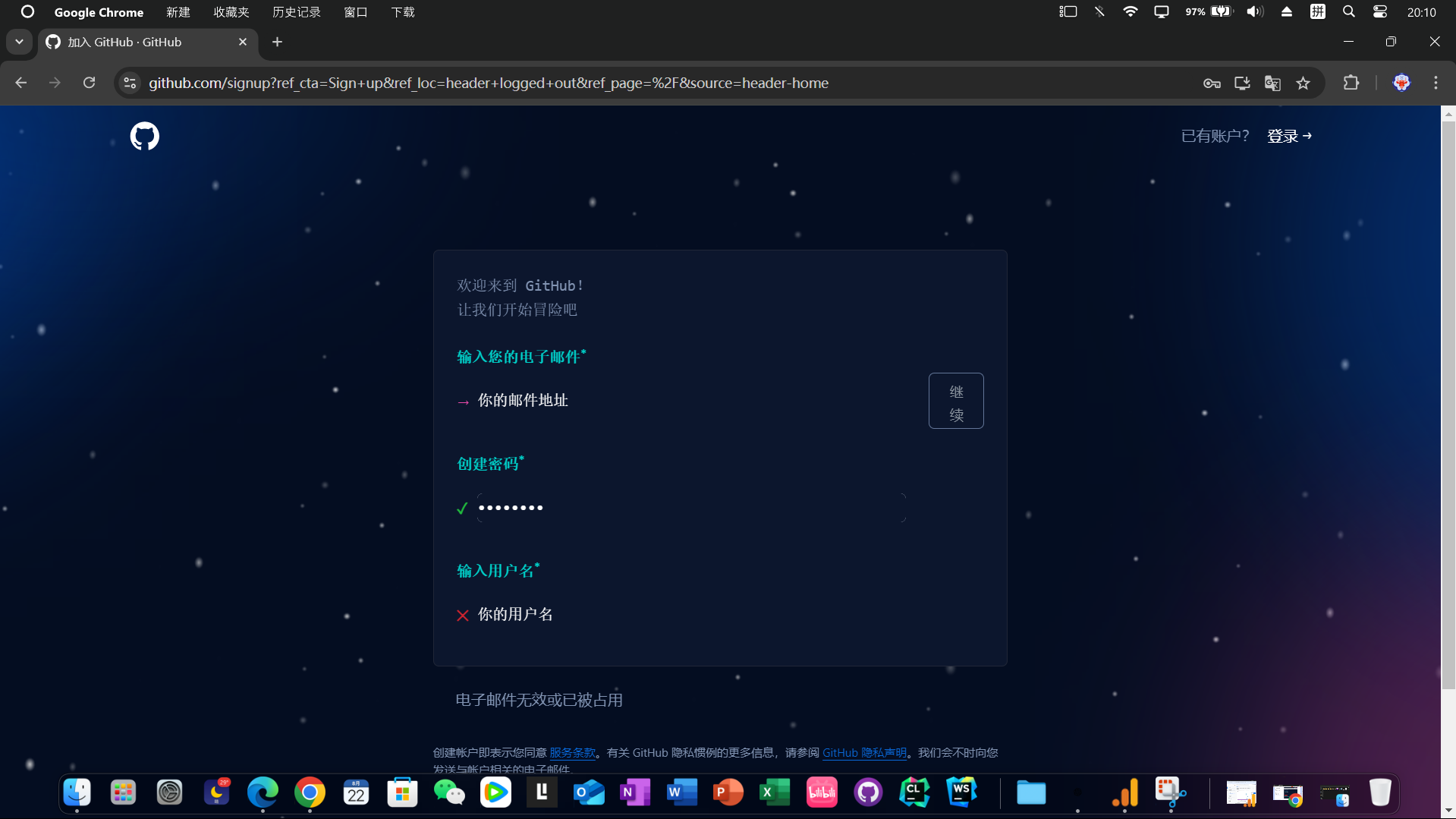Click the battery 97% indicator

coord(1209,11)
